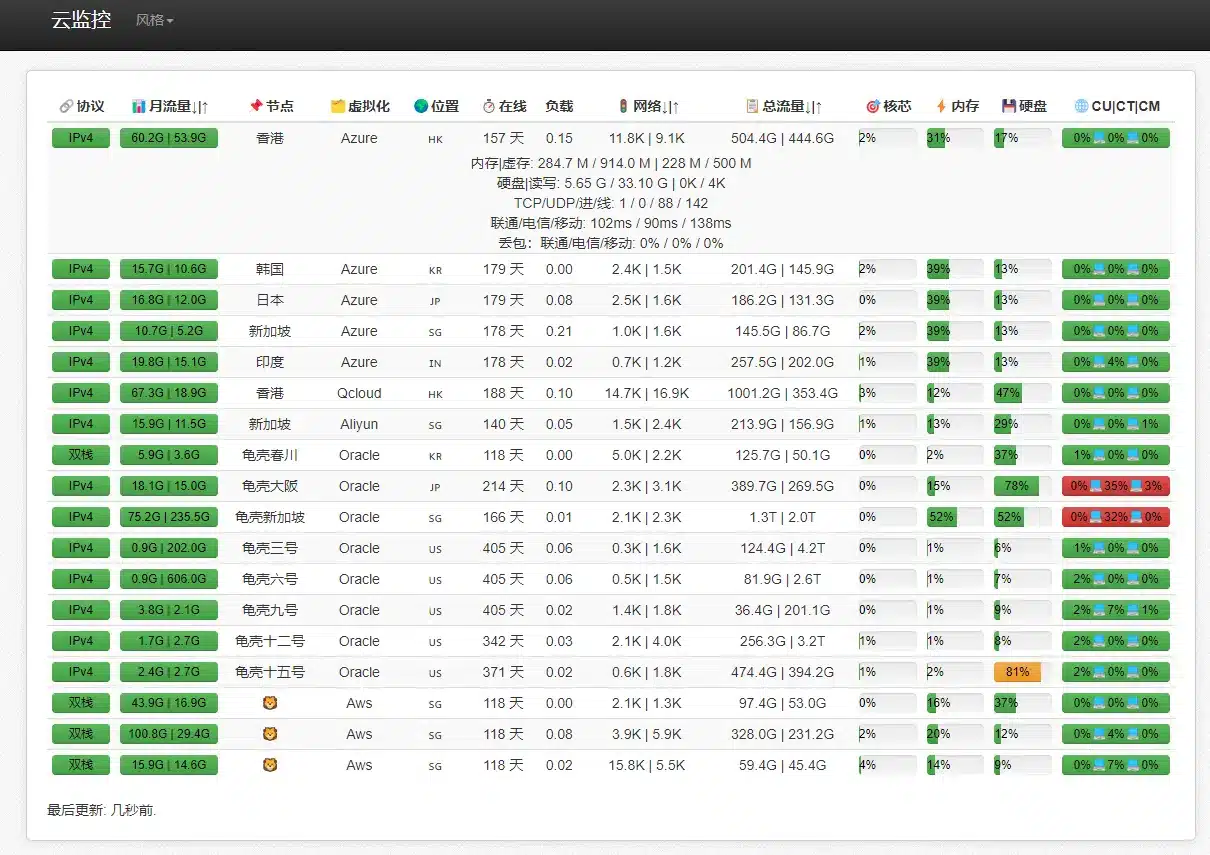Click the 214 天 uptime value
This screenshot has width=1210, height=855.
coord(503,486)
